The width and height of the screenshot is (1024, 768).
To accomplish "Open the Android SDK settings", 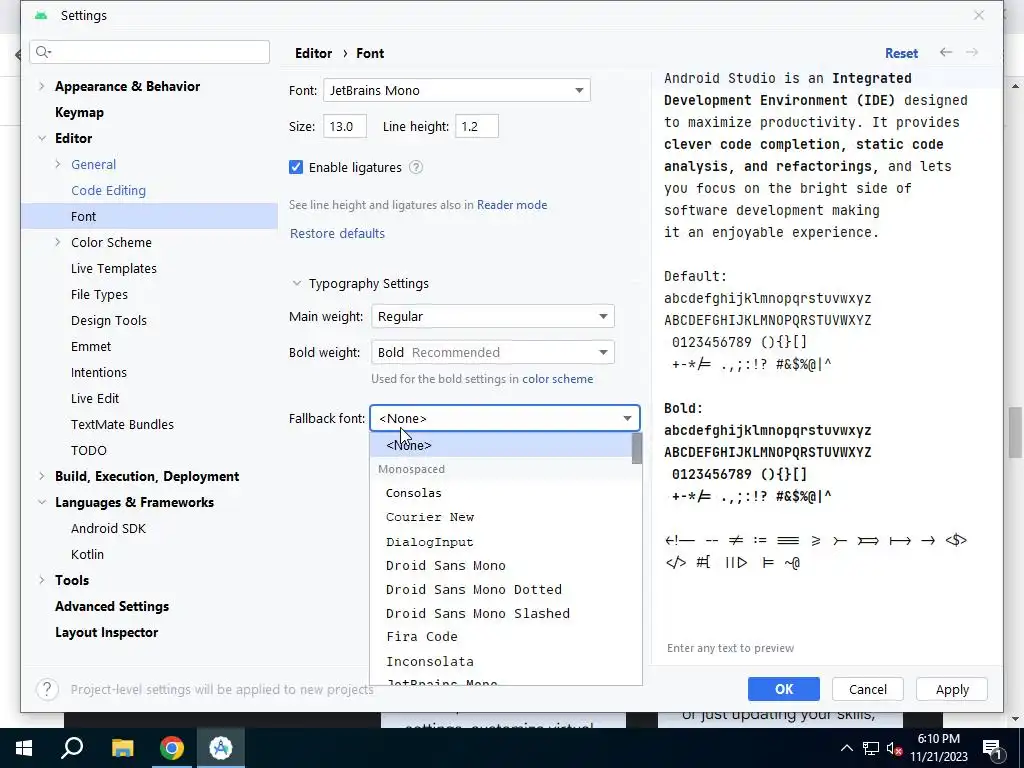I will pos(108,528).
